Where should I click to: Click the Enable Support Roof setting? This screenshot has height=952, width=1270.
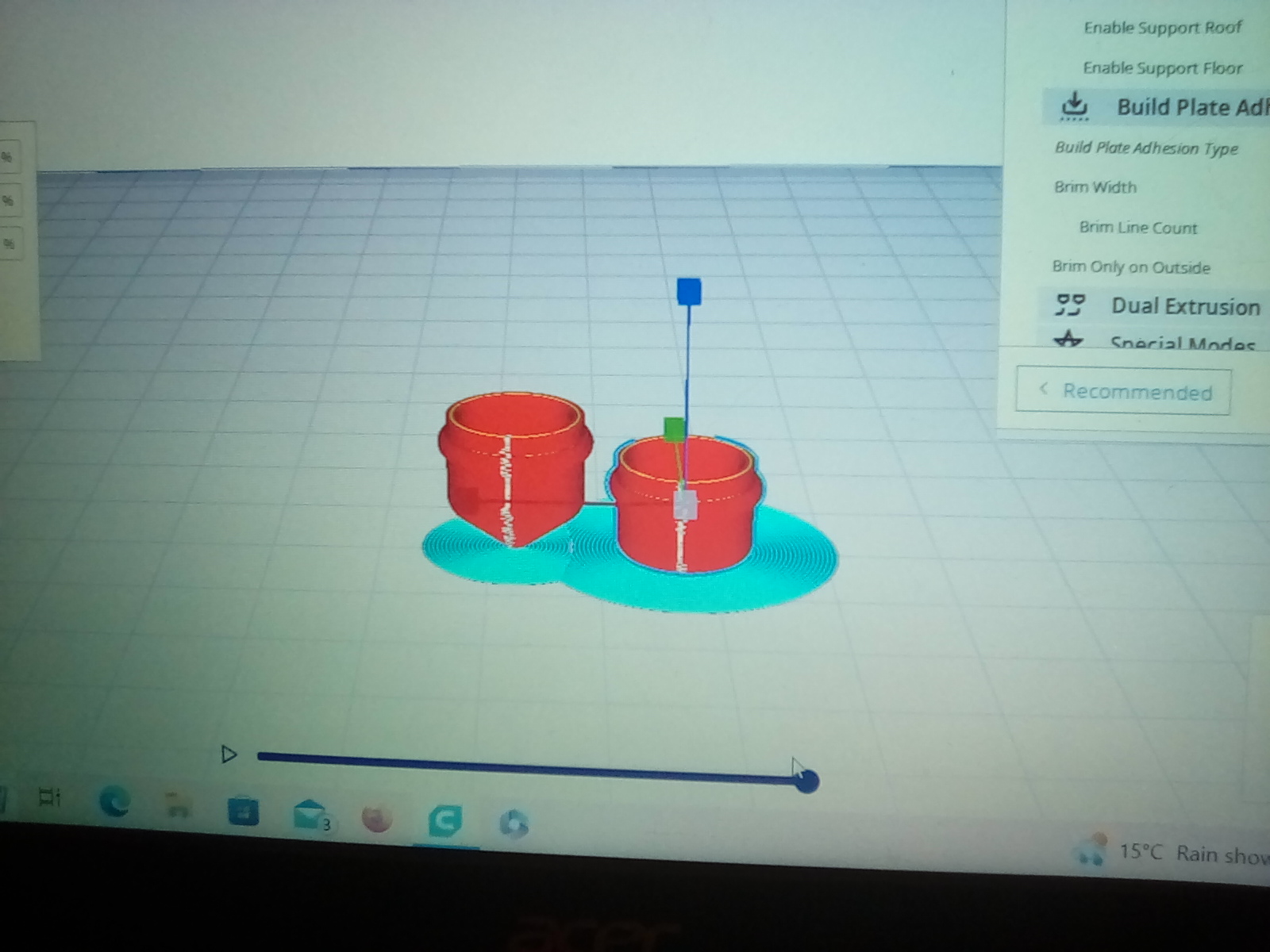point(1163,28)
